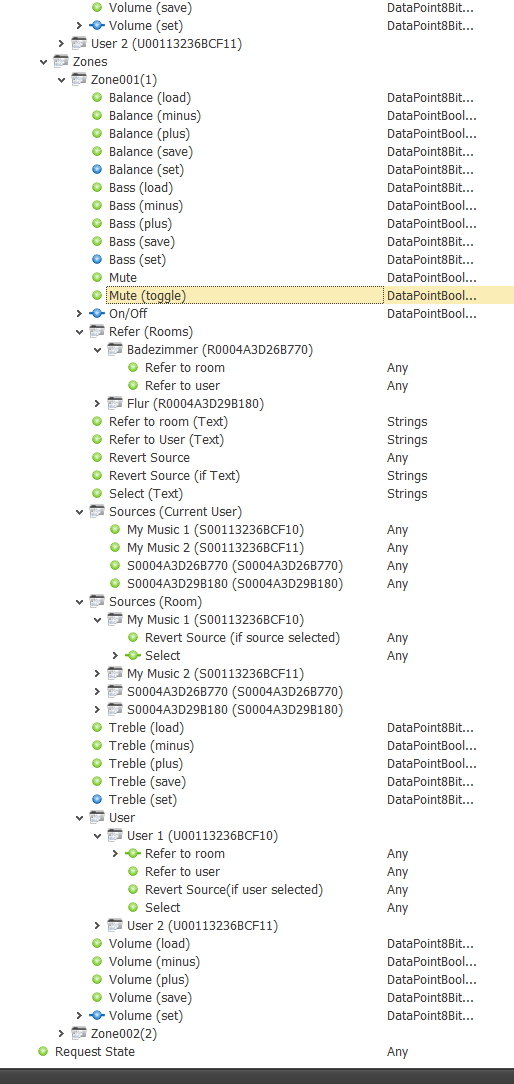The height and width of the screenshot is (1084, 514).
Task: Expand the Zone002(2) node
Action: coord(62,1033)
